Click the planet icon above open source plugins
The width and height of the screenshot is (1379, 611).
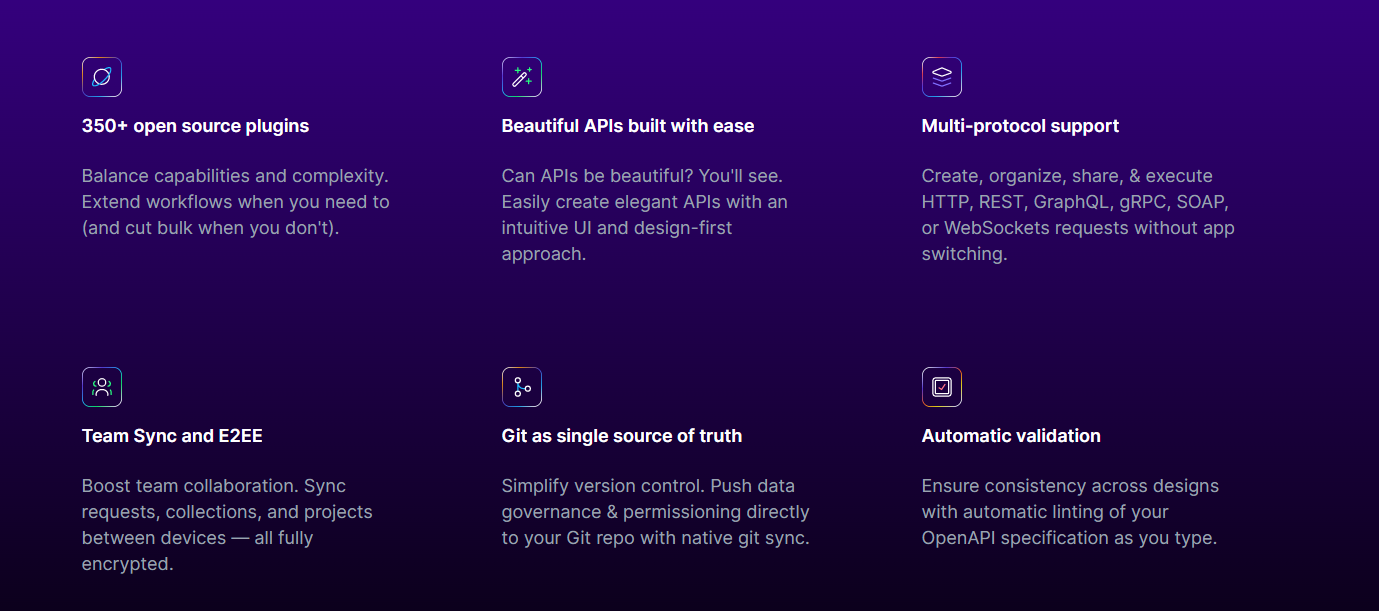click(102, 77)
